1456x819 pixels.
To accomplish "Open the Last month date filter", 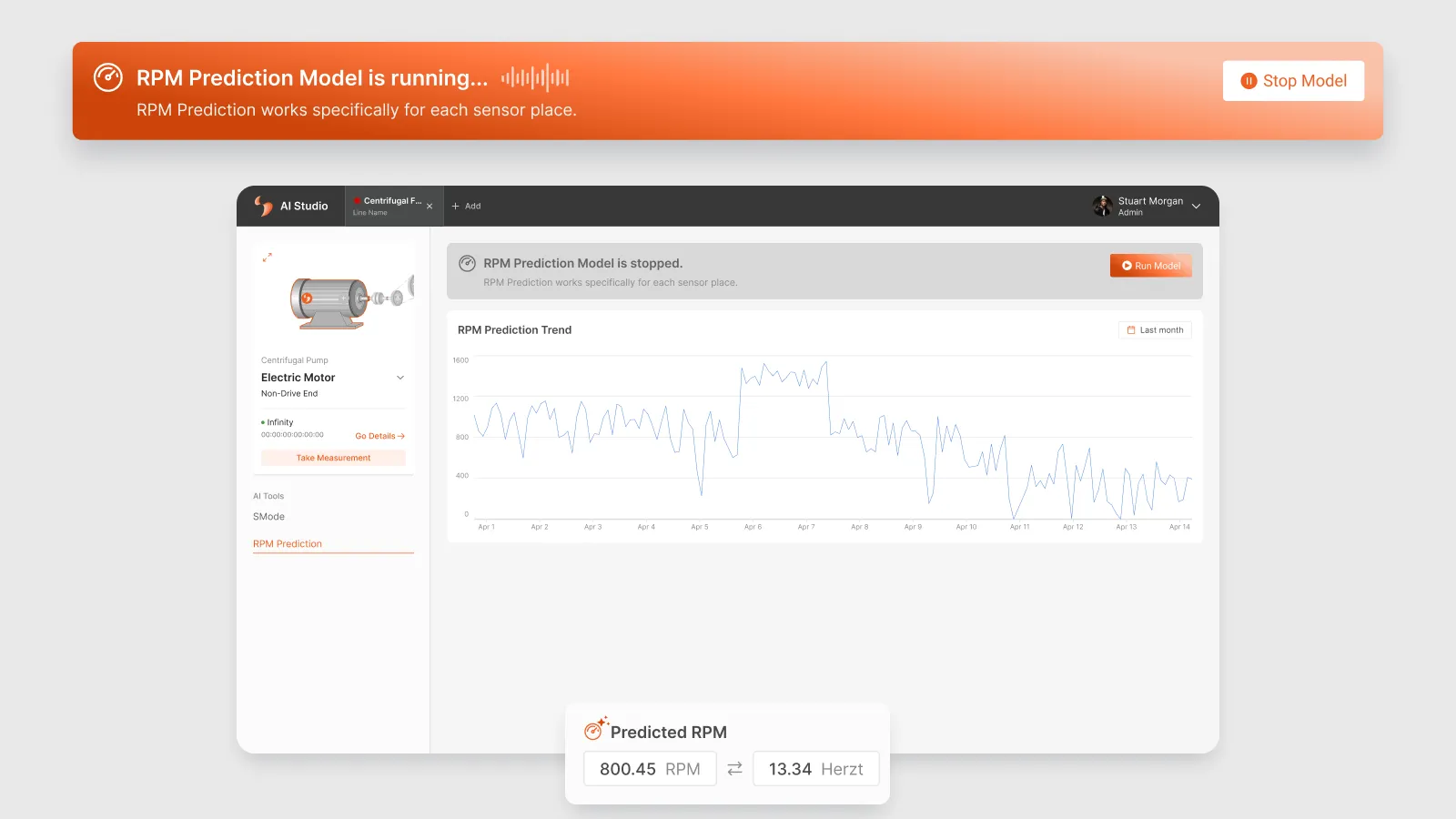I will coord(1155,330).
